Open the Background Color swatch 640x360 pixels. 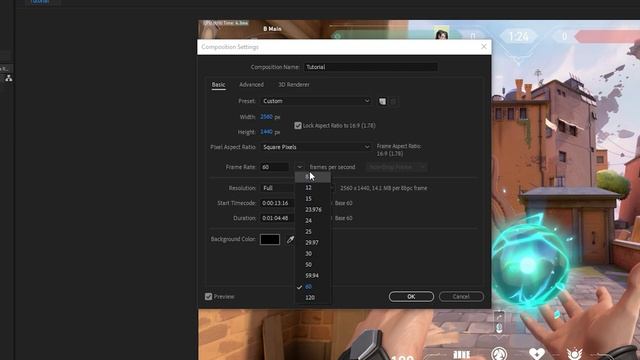[270, 239]
